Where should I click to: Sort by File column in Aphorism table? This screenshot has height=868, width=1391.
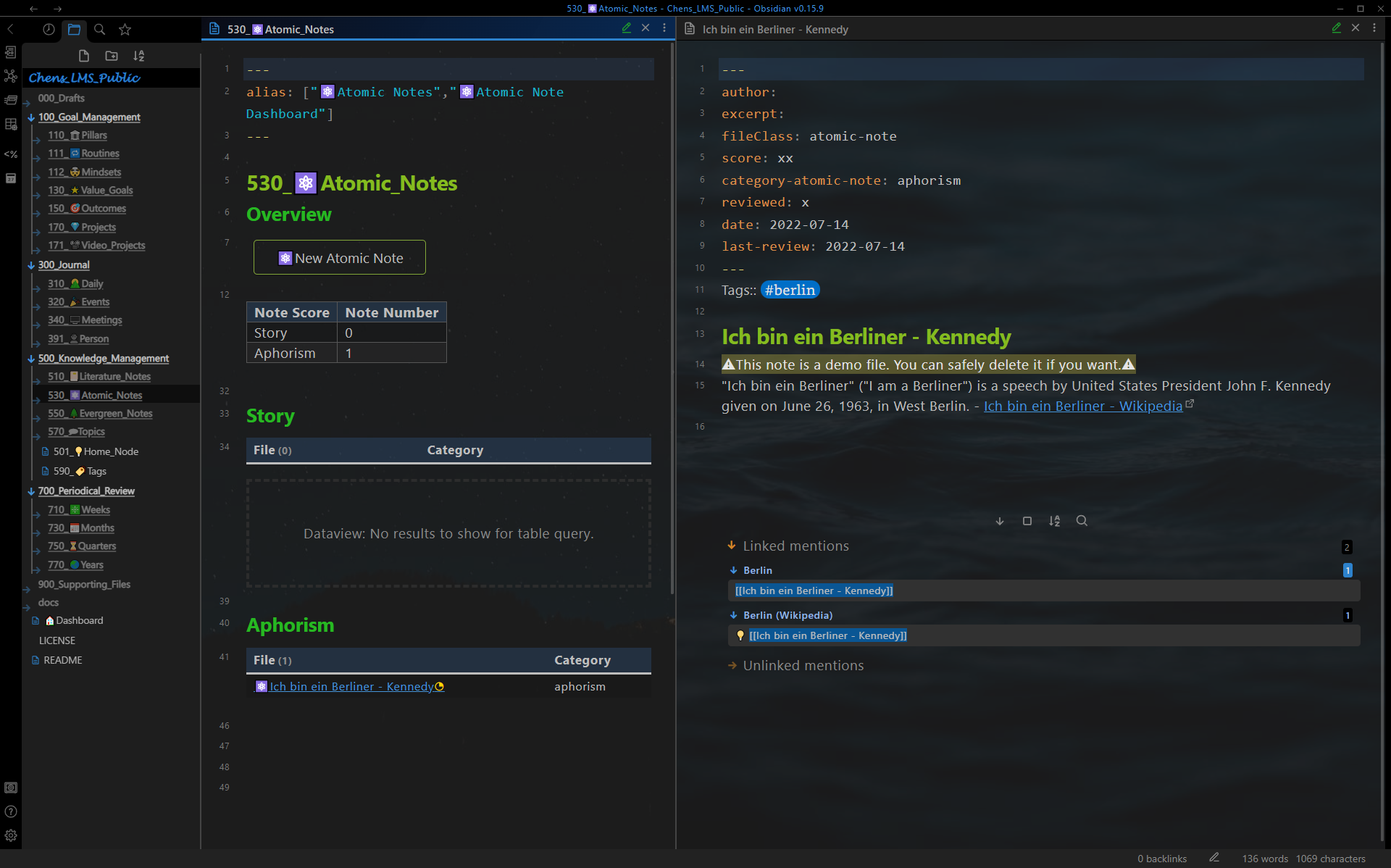272,660
